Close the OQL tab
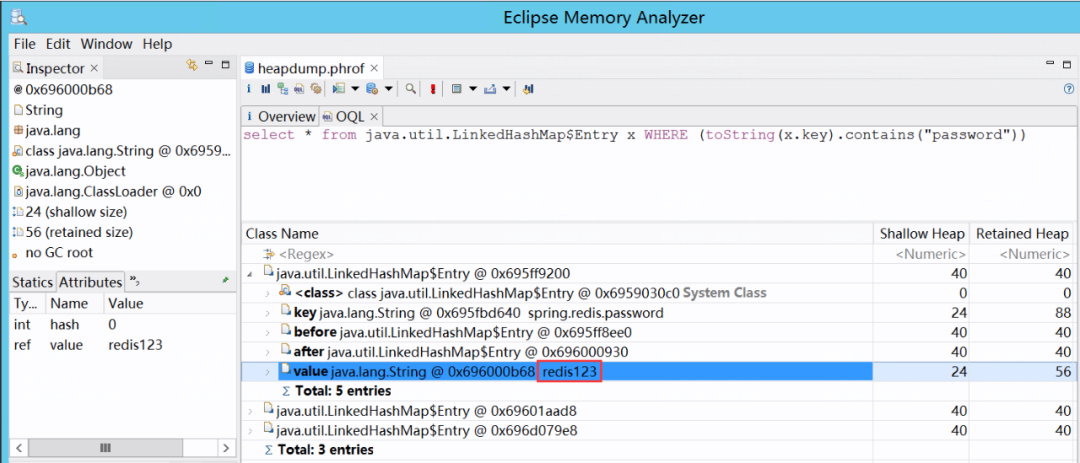 click(x=374, y=116)
